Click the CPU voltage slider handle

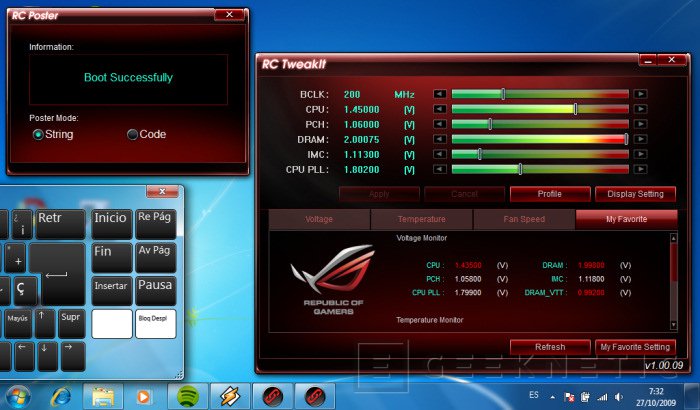(575, 109)
